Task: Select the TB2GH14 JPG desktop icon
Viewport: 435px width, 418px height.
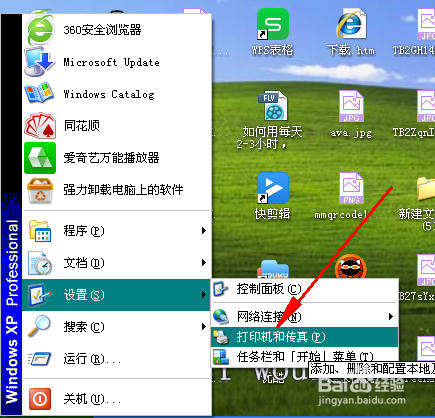Action: tap(426, 24)
